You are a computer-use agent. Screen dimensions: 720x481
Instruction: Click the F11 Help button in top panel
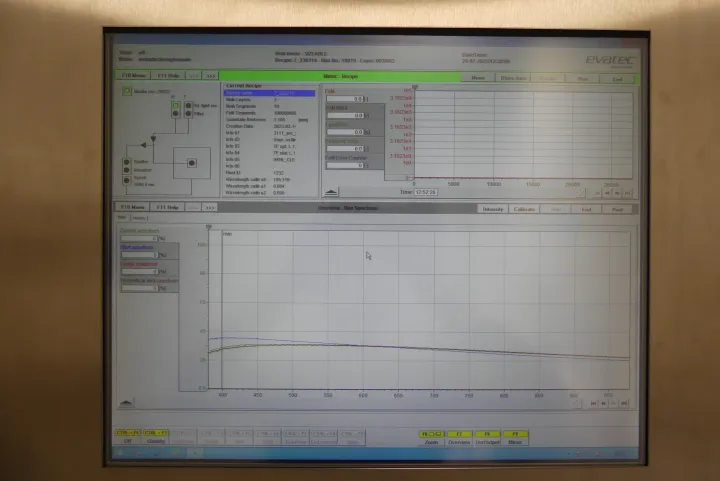167,76
